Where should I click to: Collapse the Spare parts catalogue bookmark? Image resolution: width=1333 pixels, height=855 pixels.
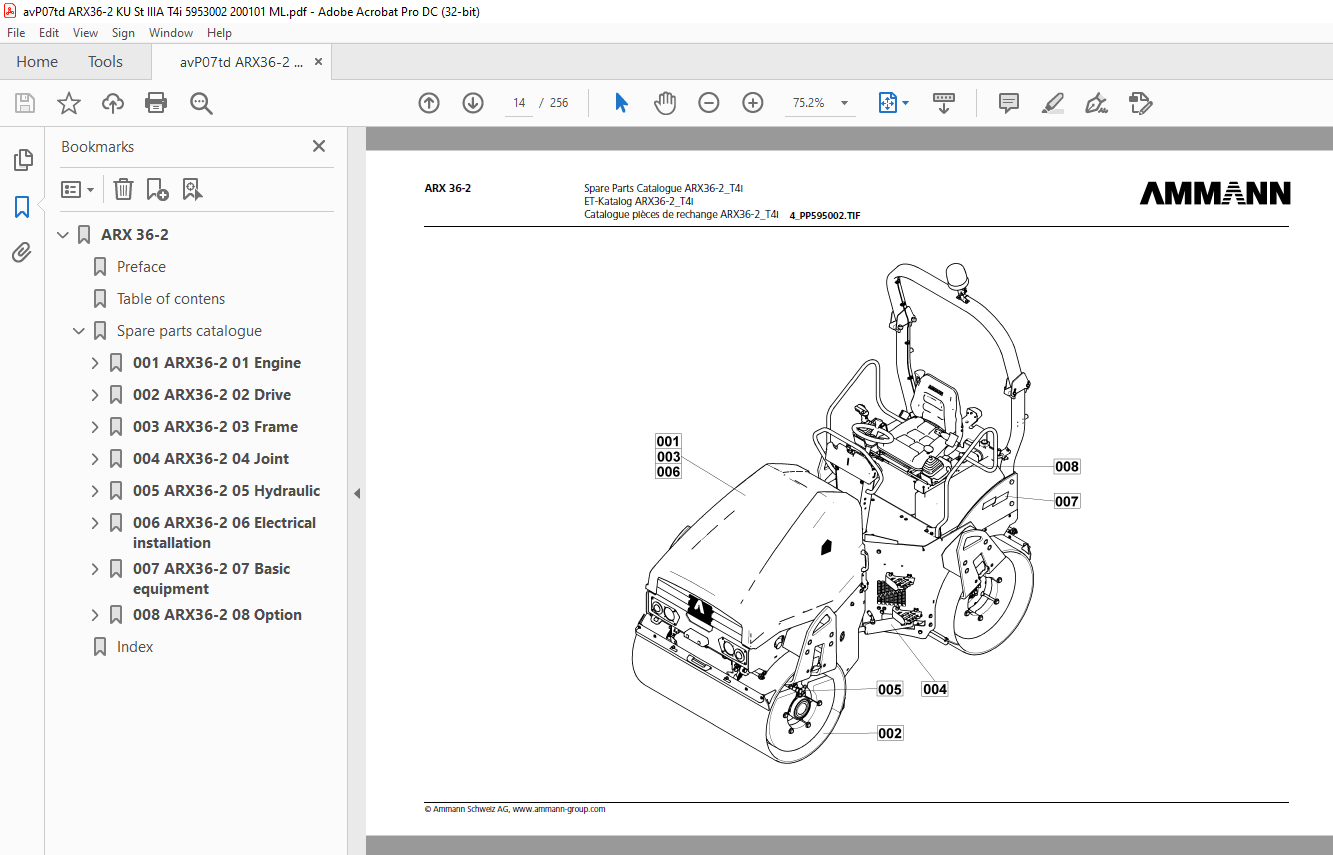79,331
